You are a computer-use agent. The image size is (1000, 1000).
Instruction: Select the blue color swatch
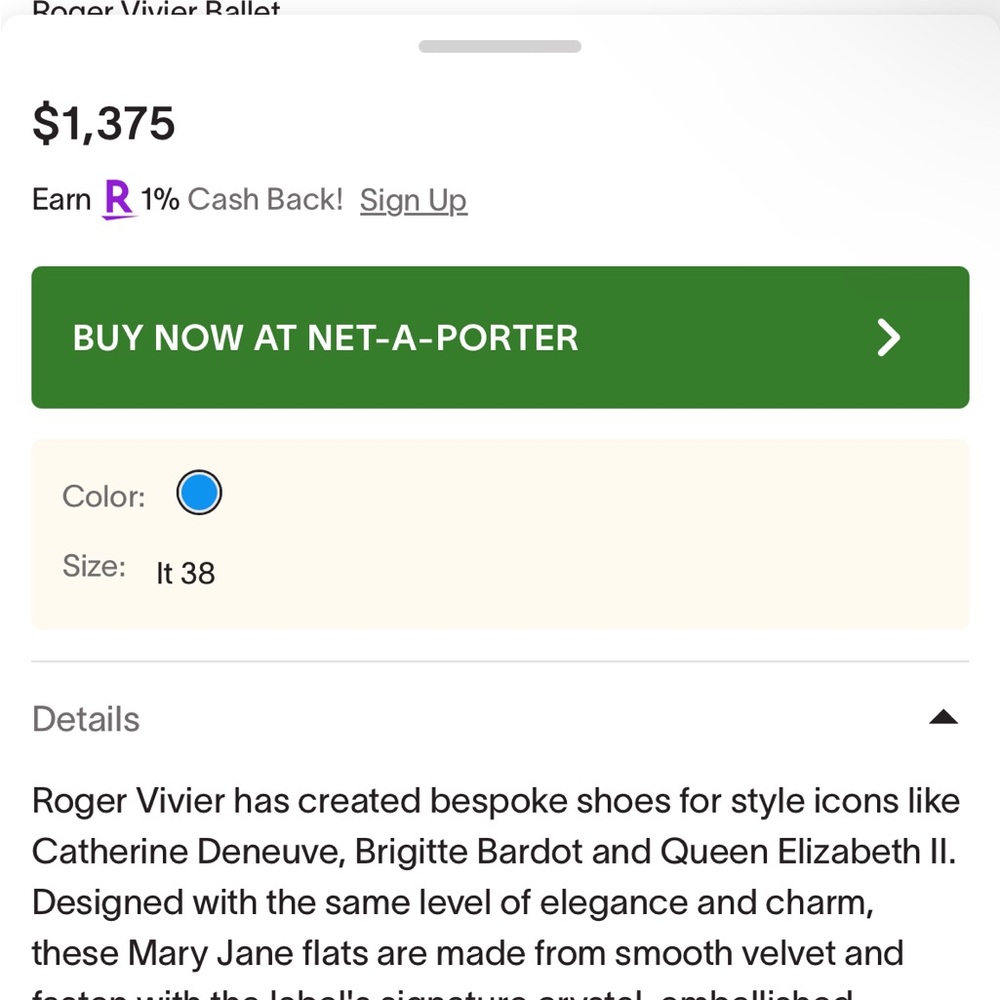[199, 494]
